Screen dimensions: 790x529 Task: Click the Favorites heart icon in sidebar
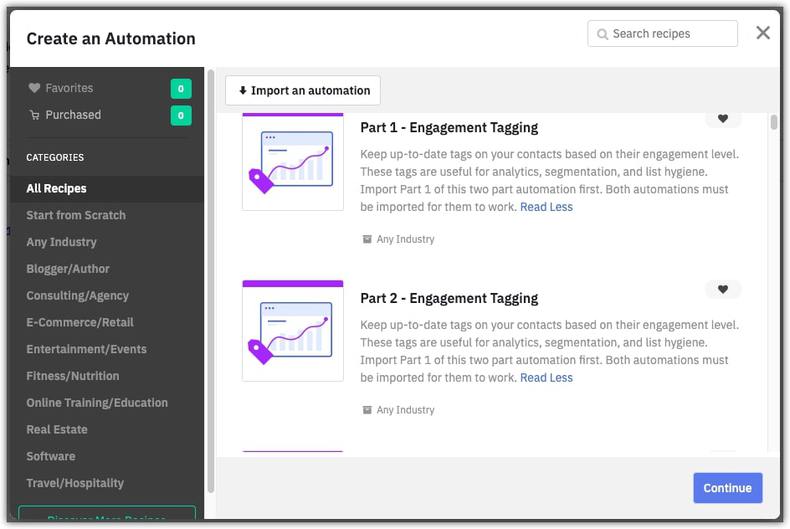(x=34, y=88)
